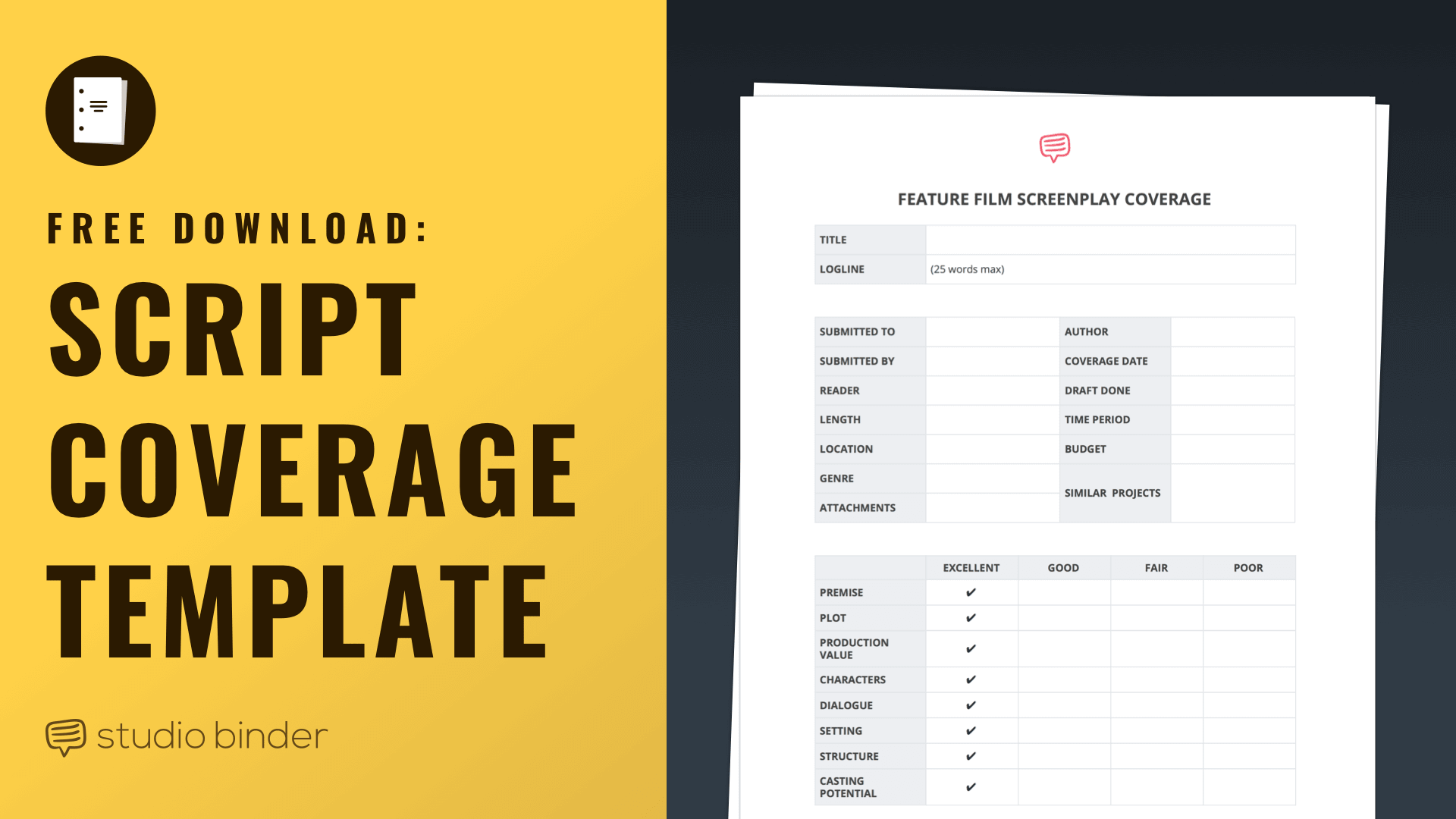Select the STRUCTURE checkmark under EXCELLENT

971,757
